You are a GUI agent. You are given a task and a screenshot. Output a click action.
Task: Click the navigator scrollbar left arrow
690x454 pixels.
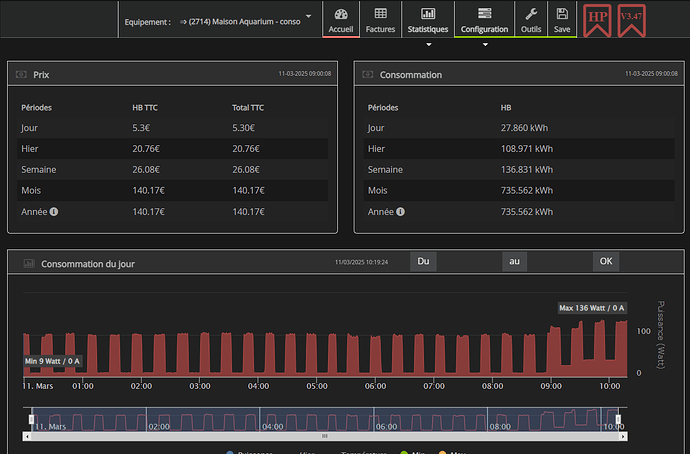(x=27, y=436)
